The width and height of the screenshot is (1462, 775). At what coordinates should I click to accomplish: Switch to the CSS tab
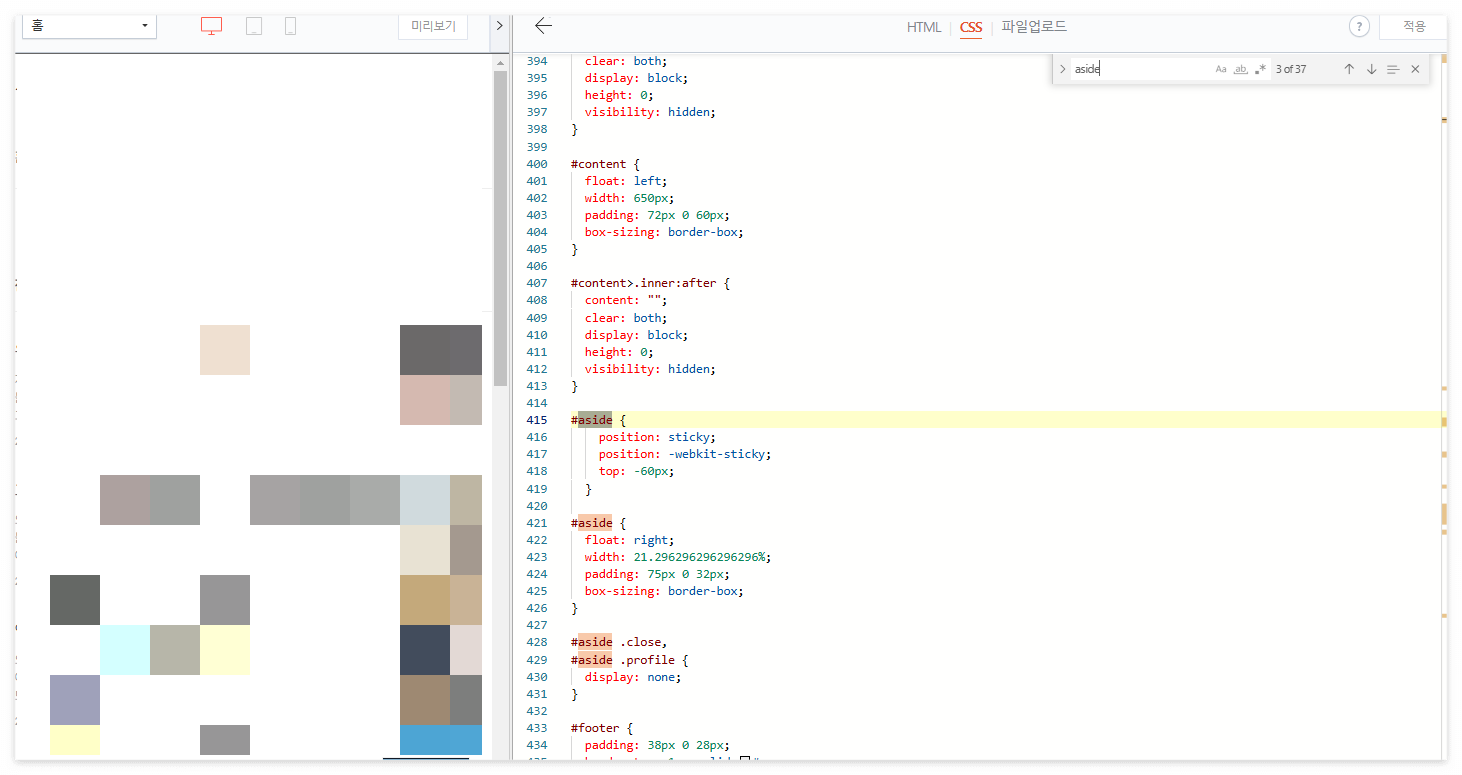(971, 27)
